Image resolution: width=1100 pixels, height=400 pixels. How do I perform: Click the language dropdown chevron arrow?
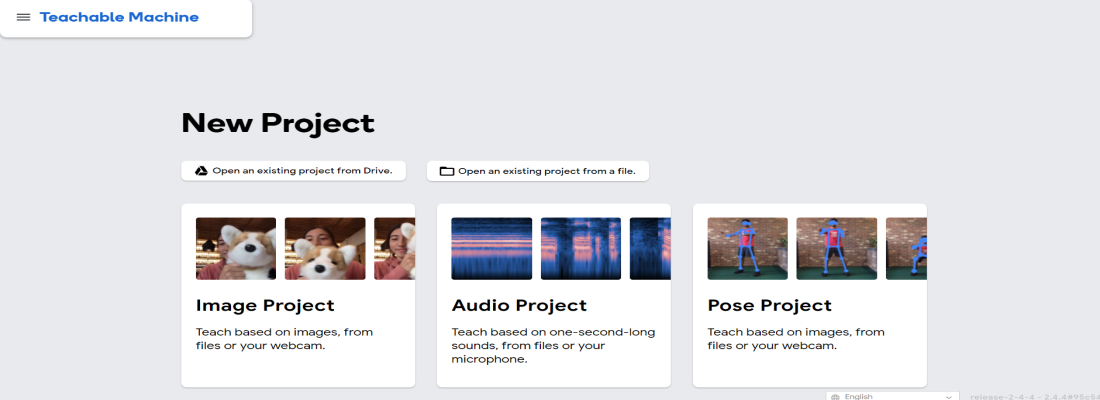click(949, 396)
